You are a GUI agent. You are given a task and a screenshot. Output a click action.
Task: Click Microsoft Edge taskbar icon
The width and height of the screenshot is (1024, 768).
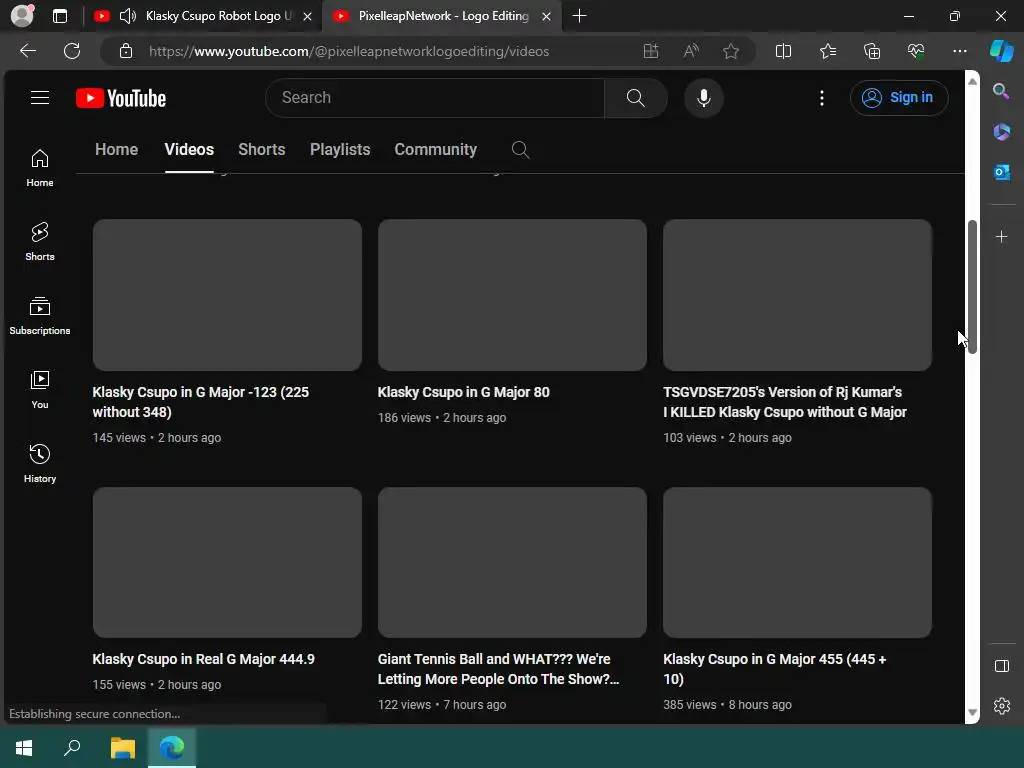click(172, 748)
